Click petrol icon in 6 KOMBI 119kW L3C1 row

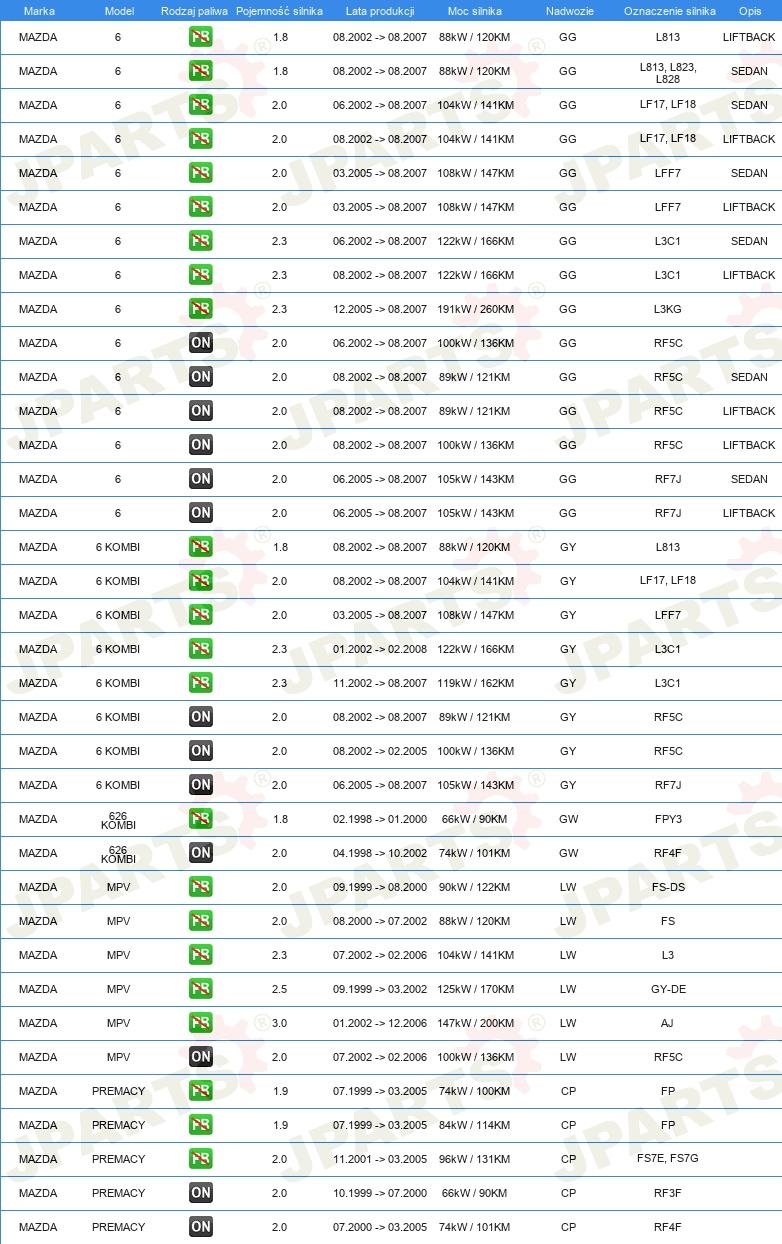[201, 683]
